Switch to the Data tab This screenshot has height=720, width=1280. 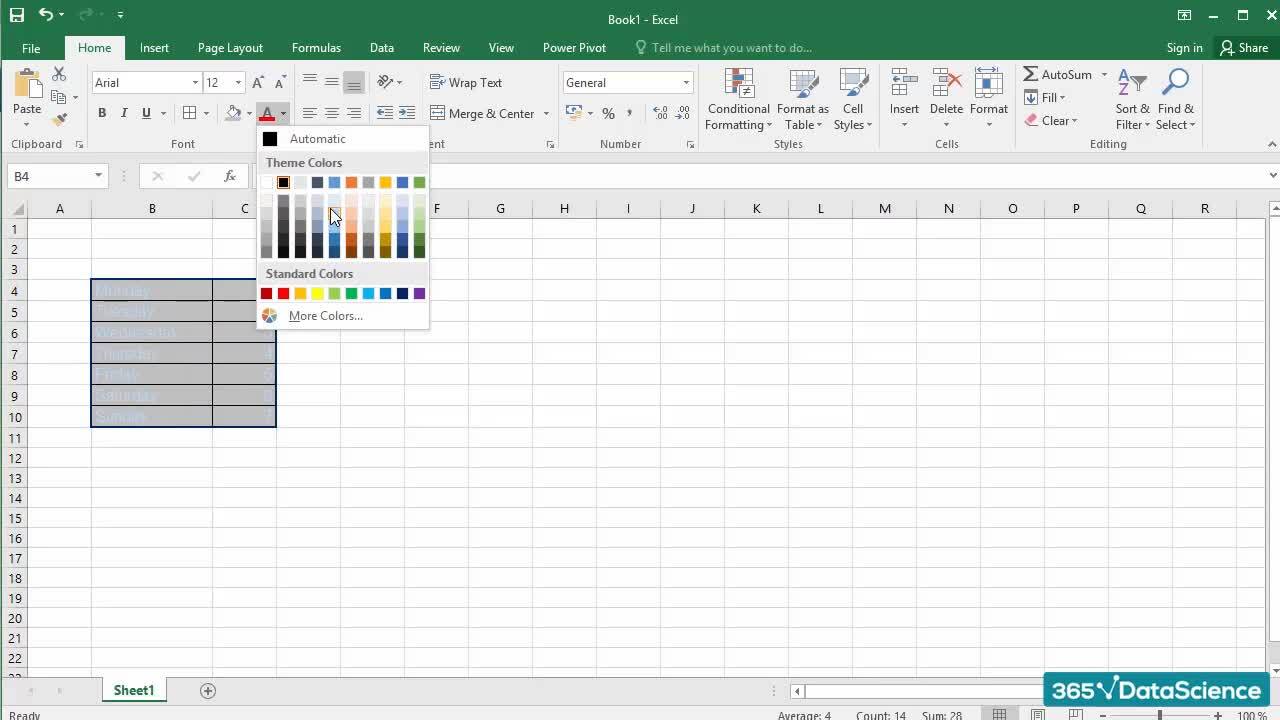click(x=381, y=47)
